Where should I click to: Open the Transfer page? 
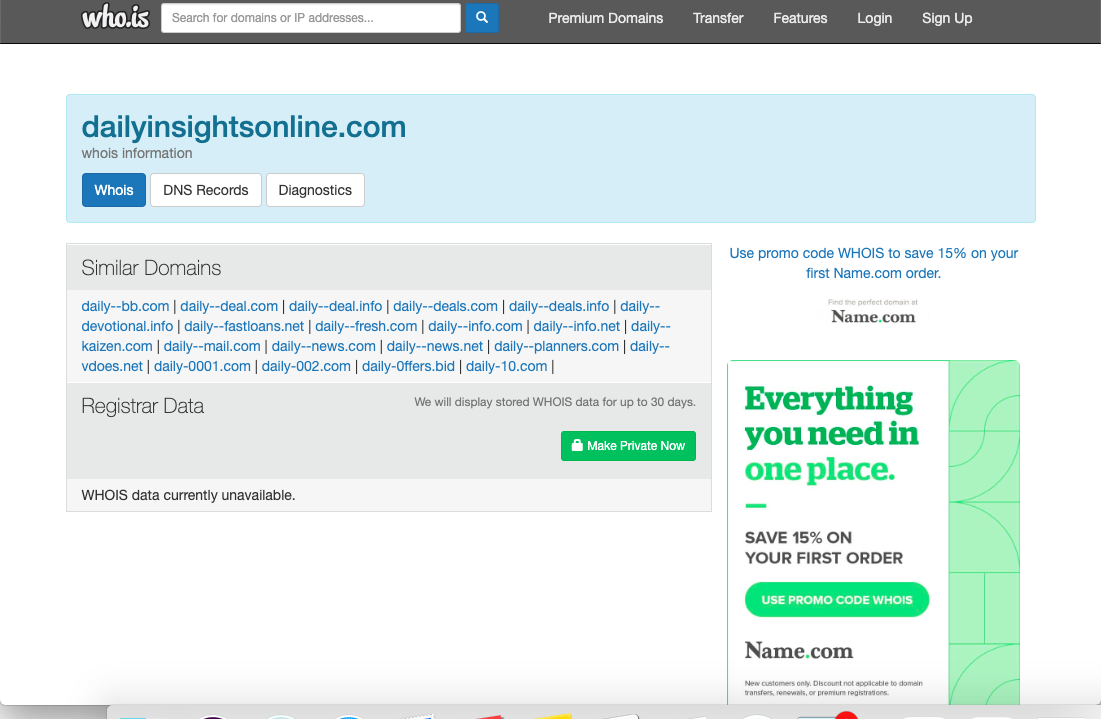[718, 18]
